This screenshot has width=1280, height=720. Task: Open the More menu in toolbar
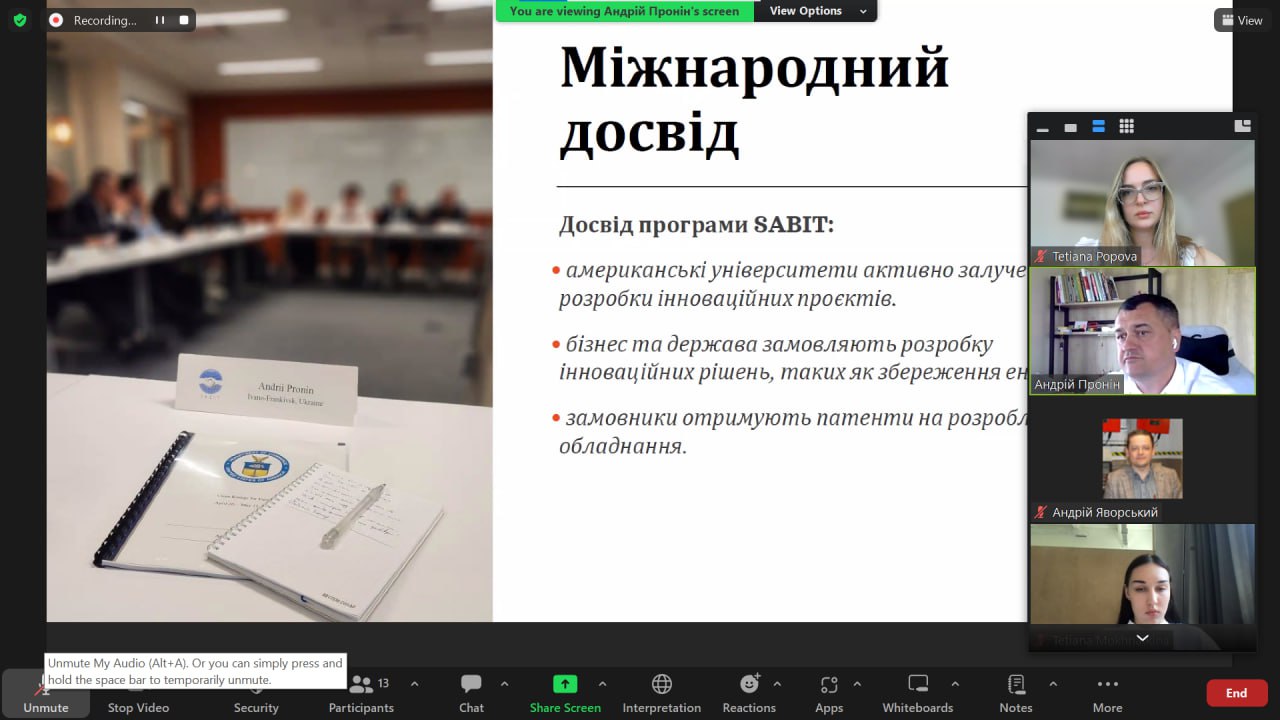1107,692
